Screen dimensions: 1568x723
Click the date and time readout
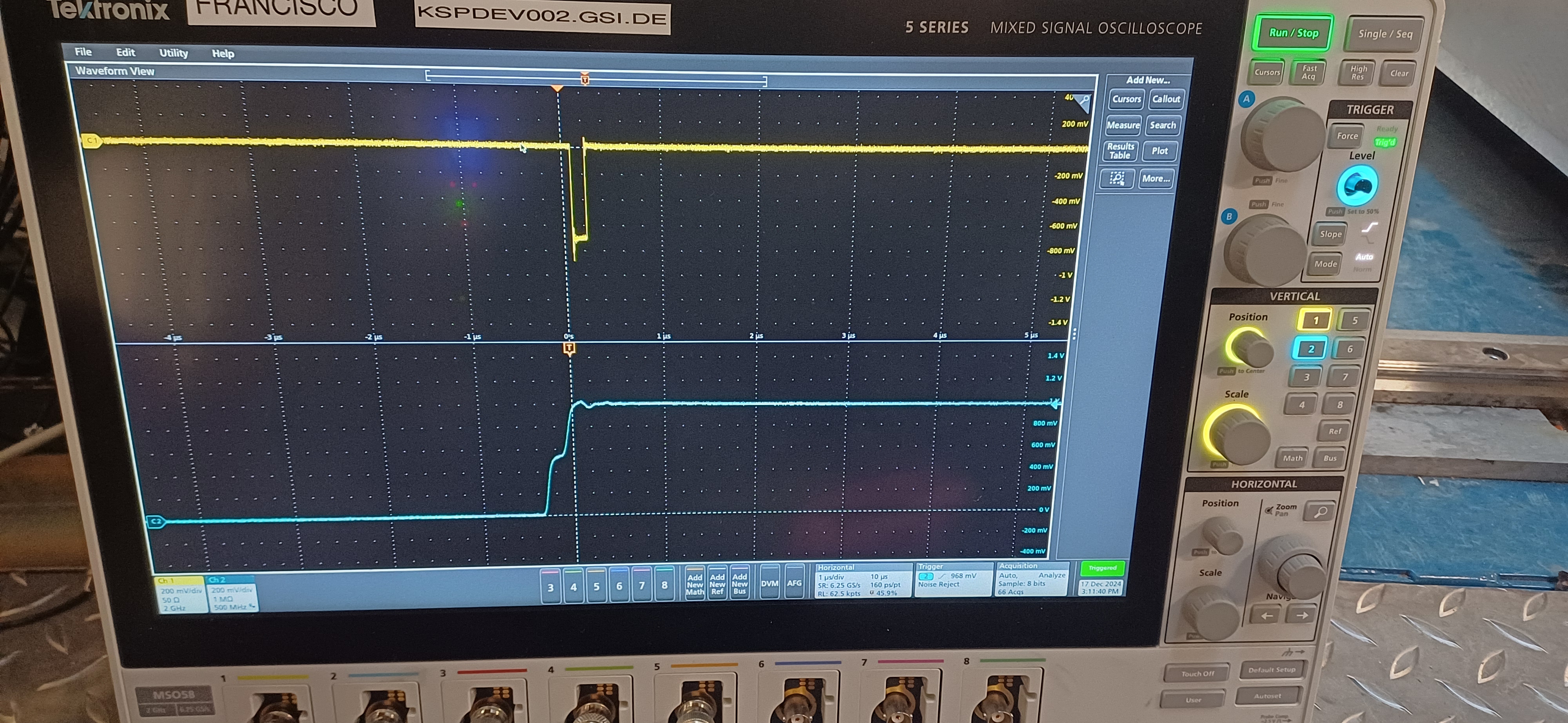1100,587
